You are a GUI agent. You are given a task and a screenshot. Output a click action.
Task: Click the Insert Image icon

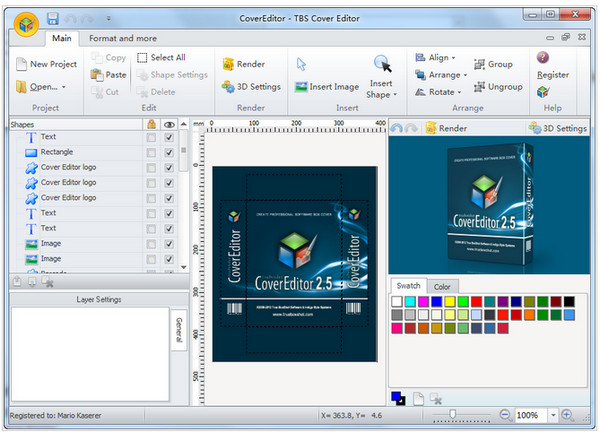pos(302,87)
